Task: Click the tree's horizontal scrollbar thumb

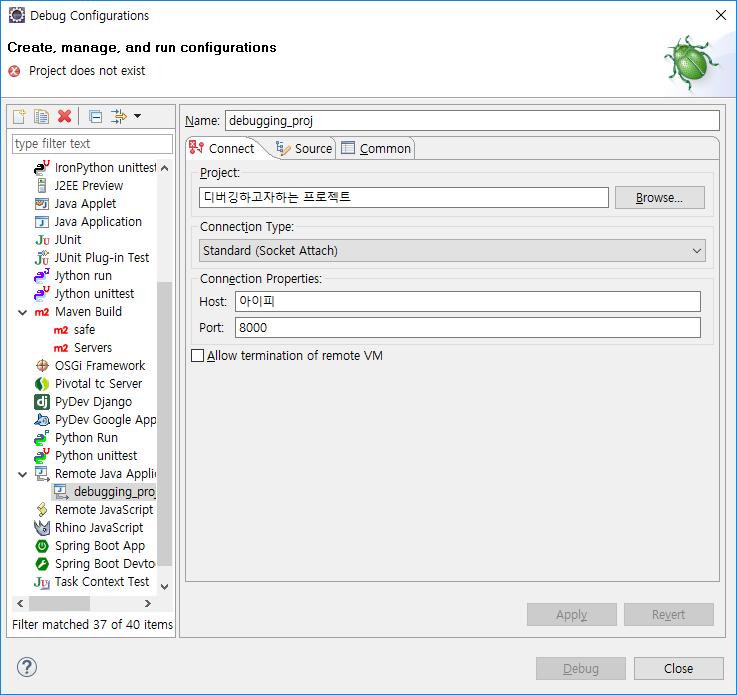Action: (x=59, y=603)
